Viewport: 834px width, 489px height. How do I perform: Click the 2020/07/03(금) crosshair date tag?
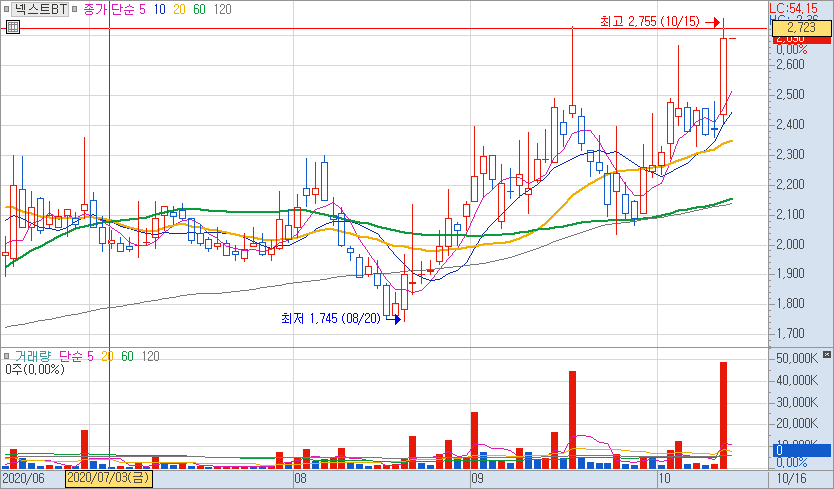[109, 478]
